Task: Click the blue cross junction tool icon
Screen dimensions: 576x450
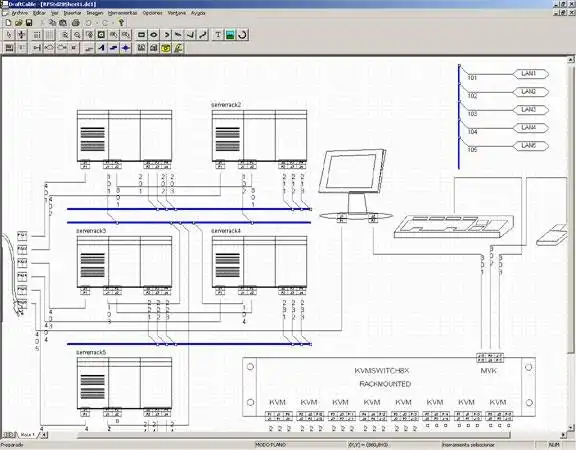Action: [x=126, y=48]
